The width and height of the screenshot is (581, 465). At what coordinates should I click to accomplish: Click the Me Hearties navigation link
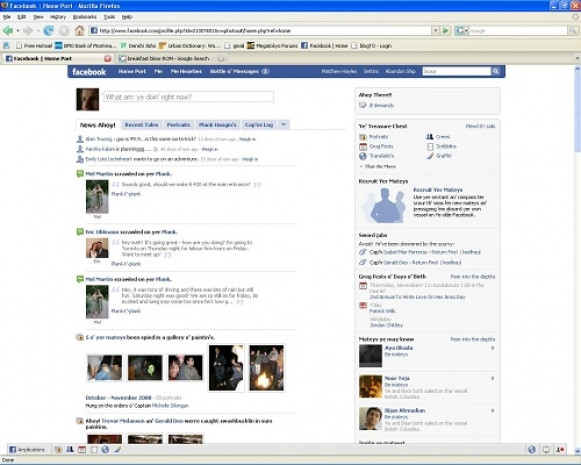pos(186,71)
